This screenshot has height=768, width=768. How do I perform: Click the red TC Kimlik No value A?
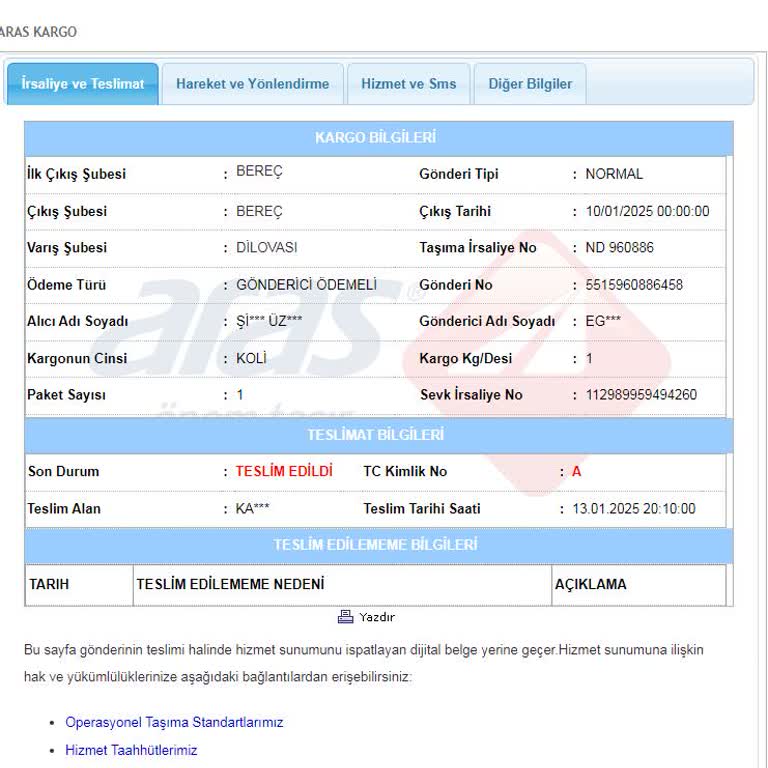[576, 471]
